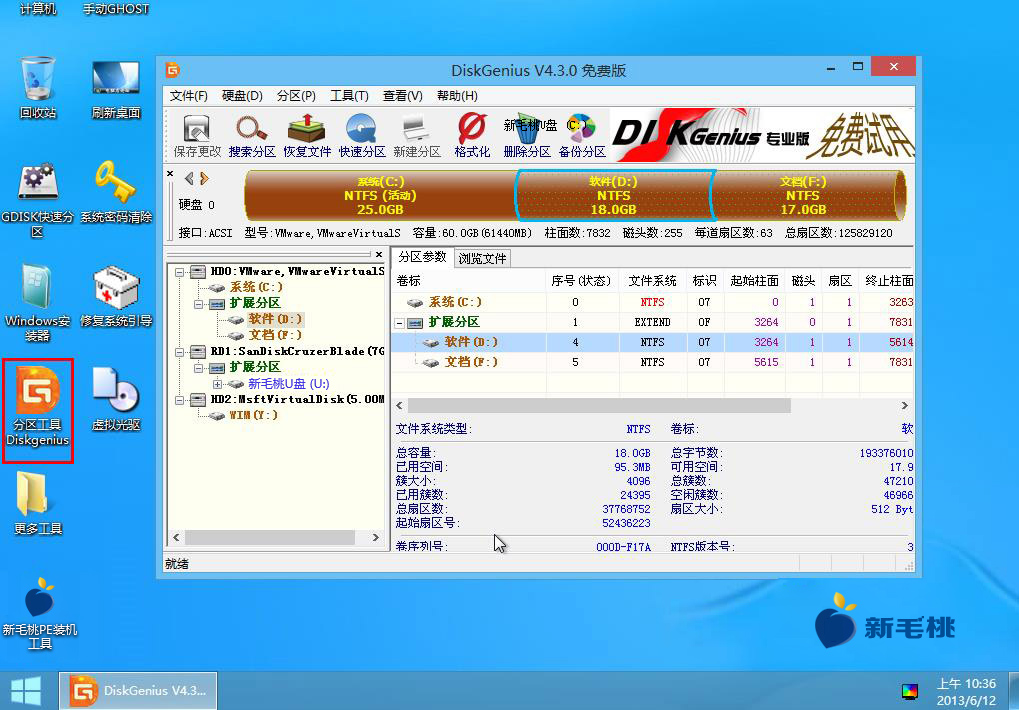Click the system tray color display icon
This screenshot has width=1019, height=710.
tap(910, 692)
